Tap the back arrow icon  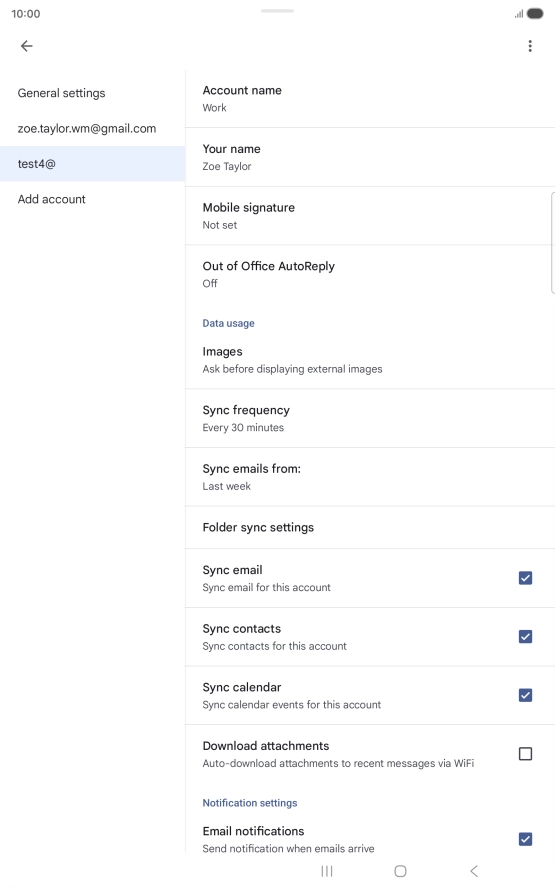[x=27, y=46]
